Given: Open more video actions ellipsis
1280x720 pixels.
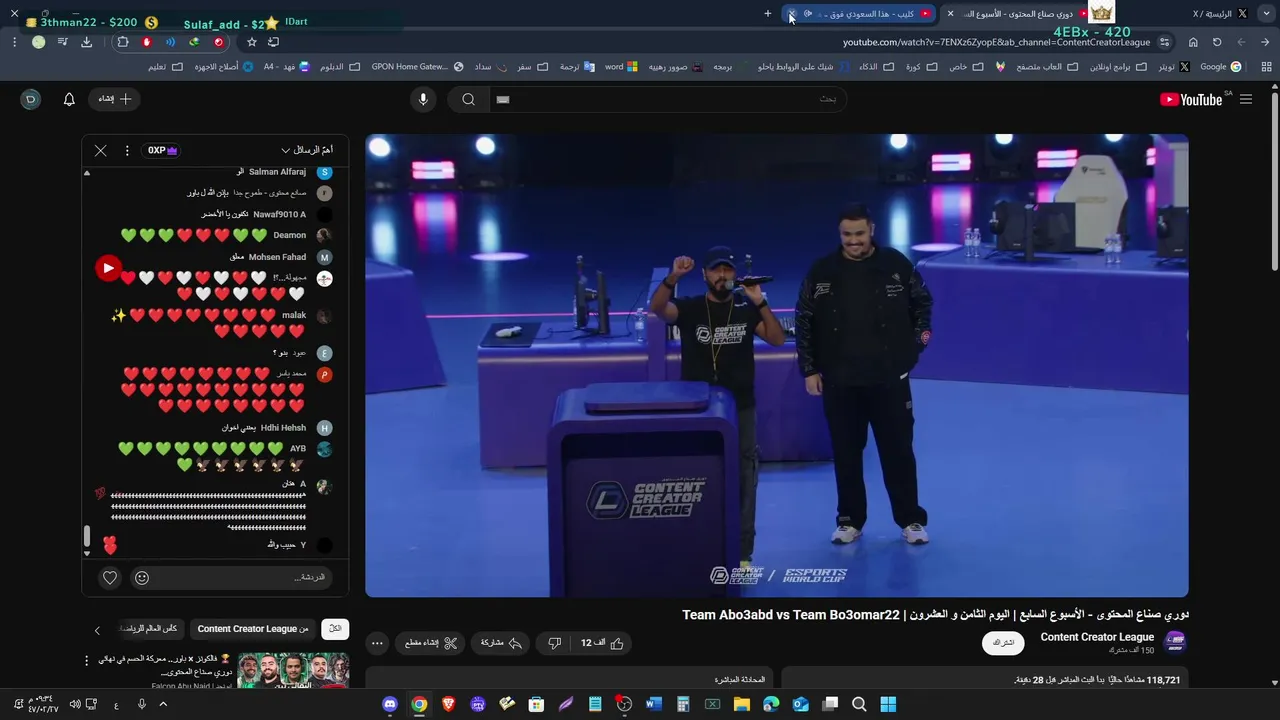Looking at the screenshot, I should (377, 643).
